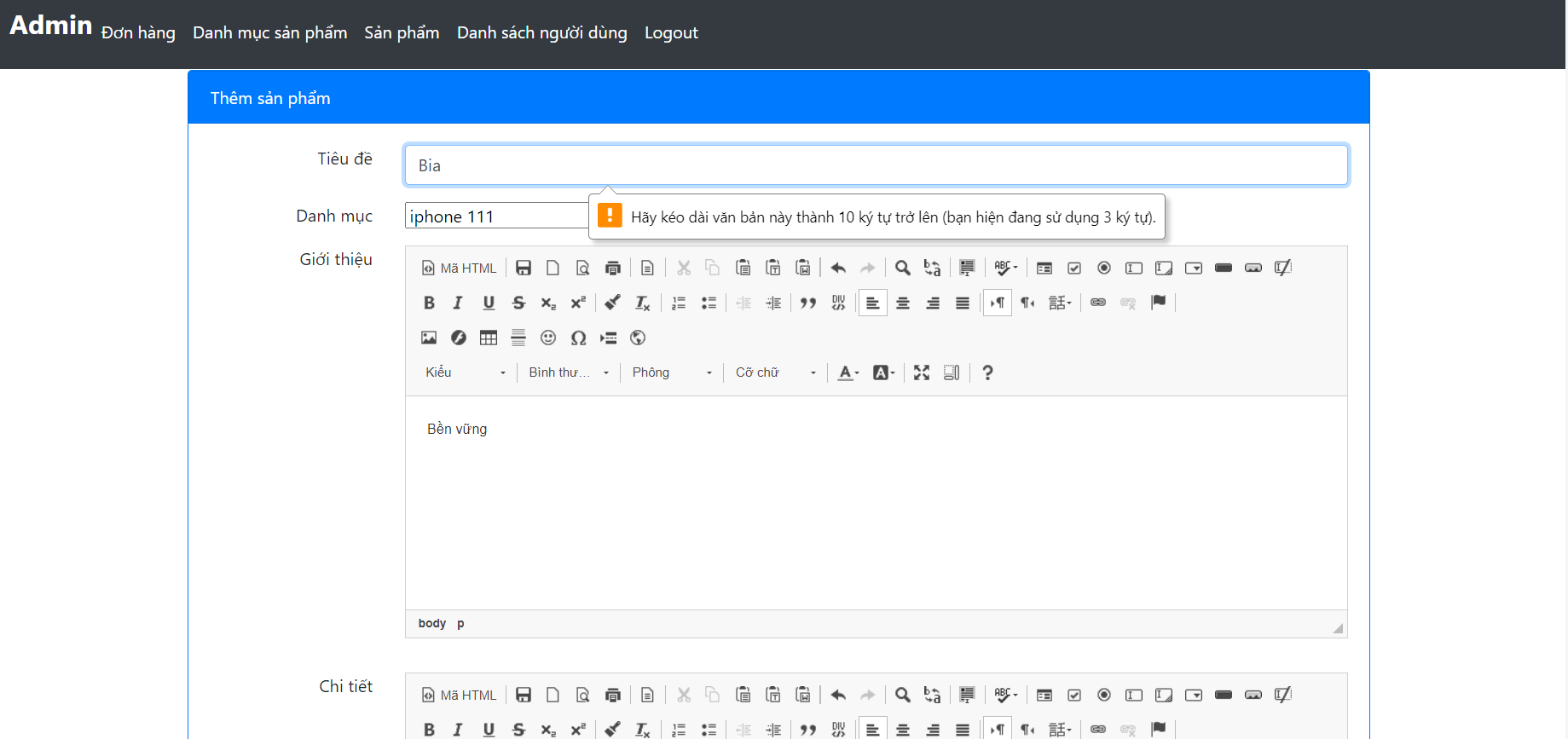Screen dimensions: 1568x739
Task: Open the Cỡ chữ size dropdown
Action: pos(776,372)
